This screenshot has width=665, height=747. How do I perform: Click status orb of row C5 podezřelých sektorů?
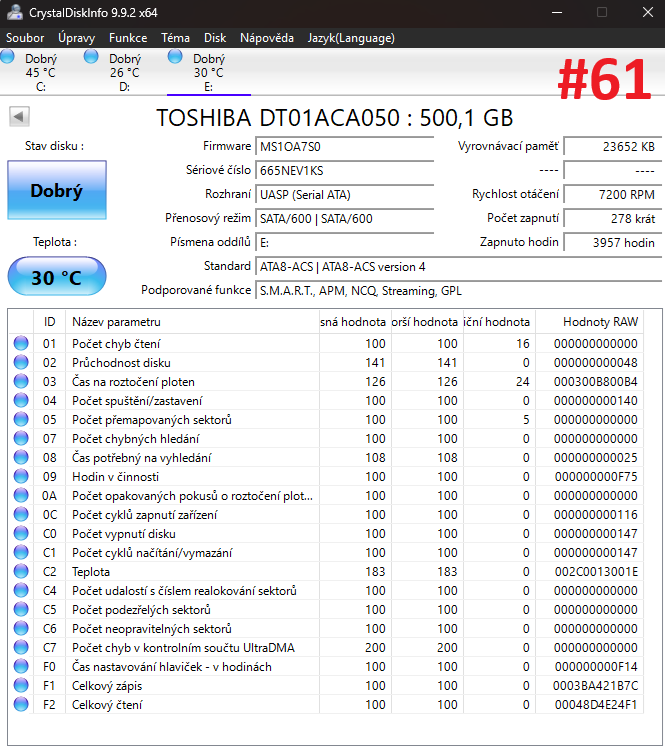[21, 609]
